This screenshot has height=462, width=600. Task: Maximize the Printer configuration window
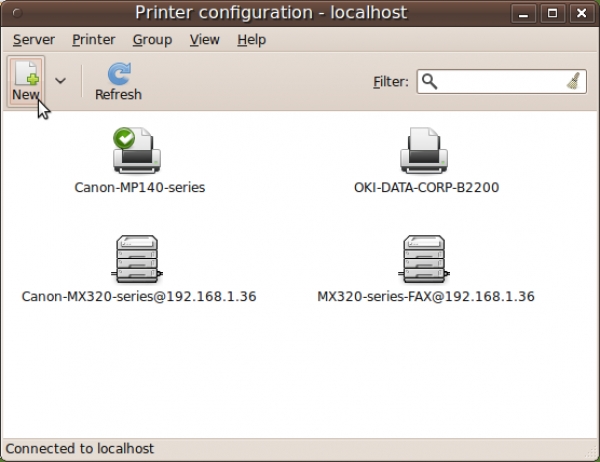coord(552,14)
